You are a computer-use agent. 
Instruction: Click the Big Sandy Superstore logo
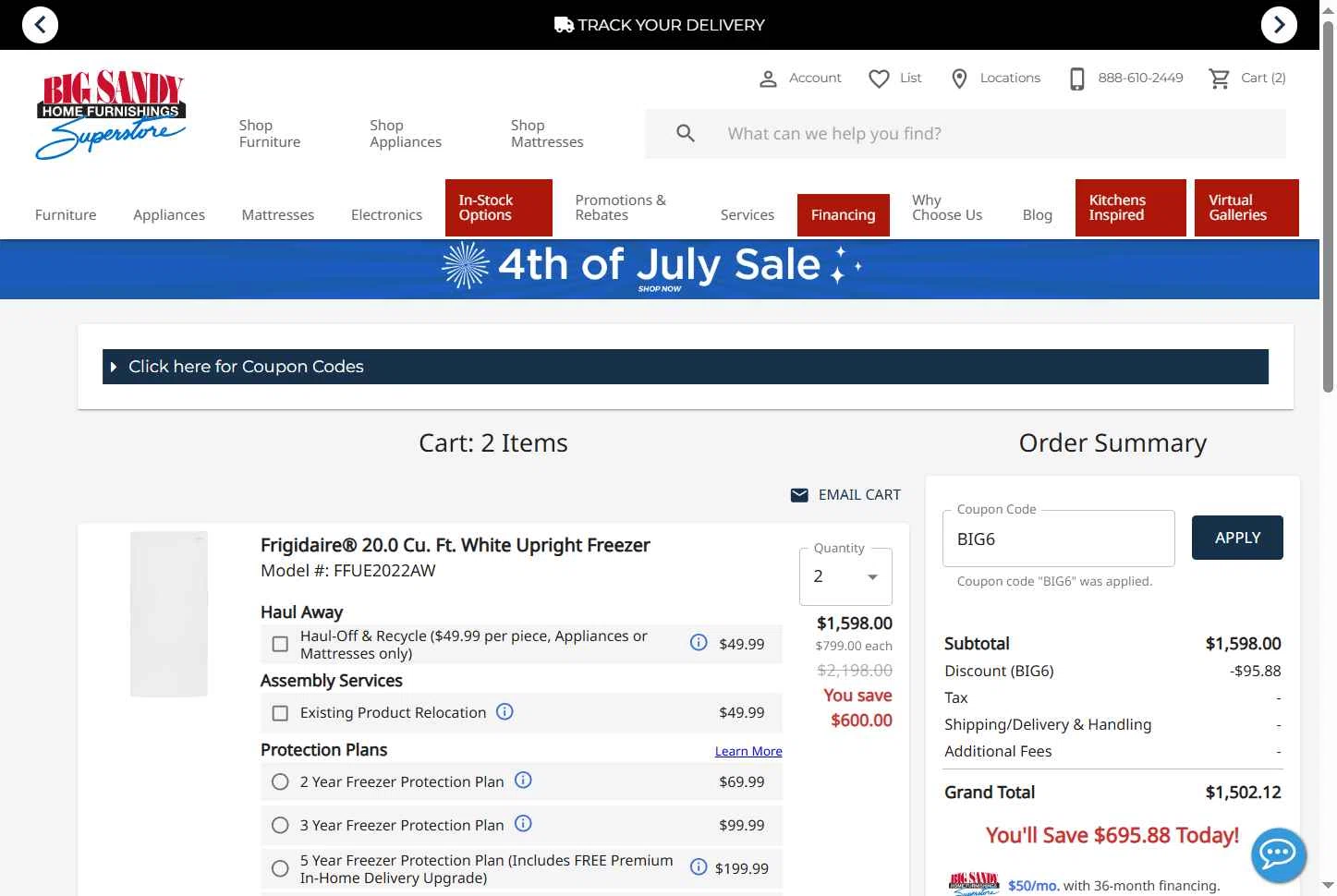[111, 115]
